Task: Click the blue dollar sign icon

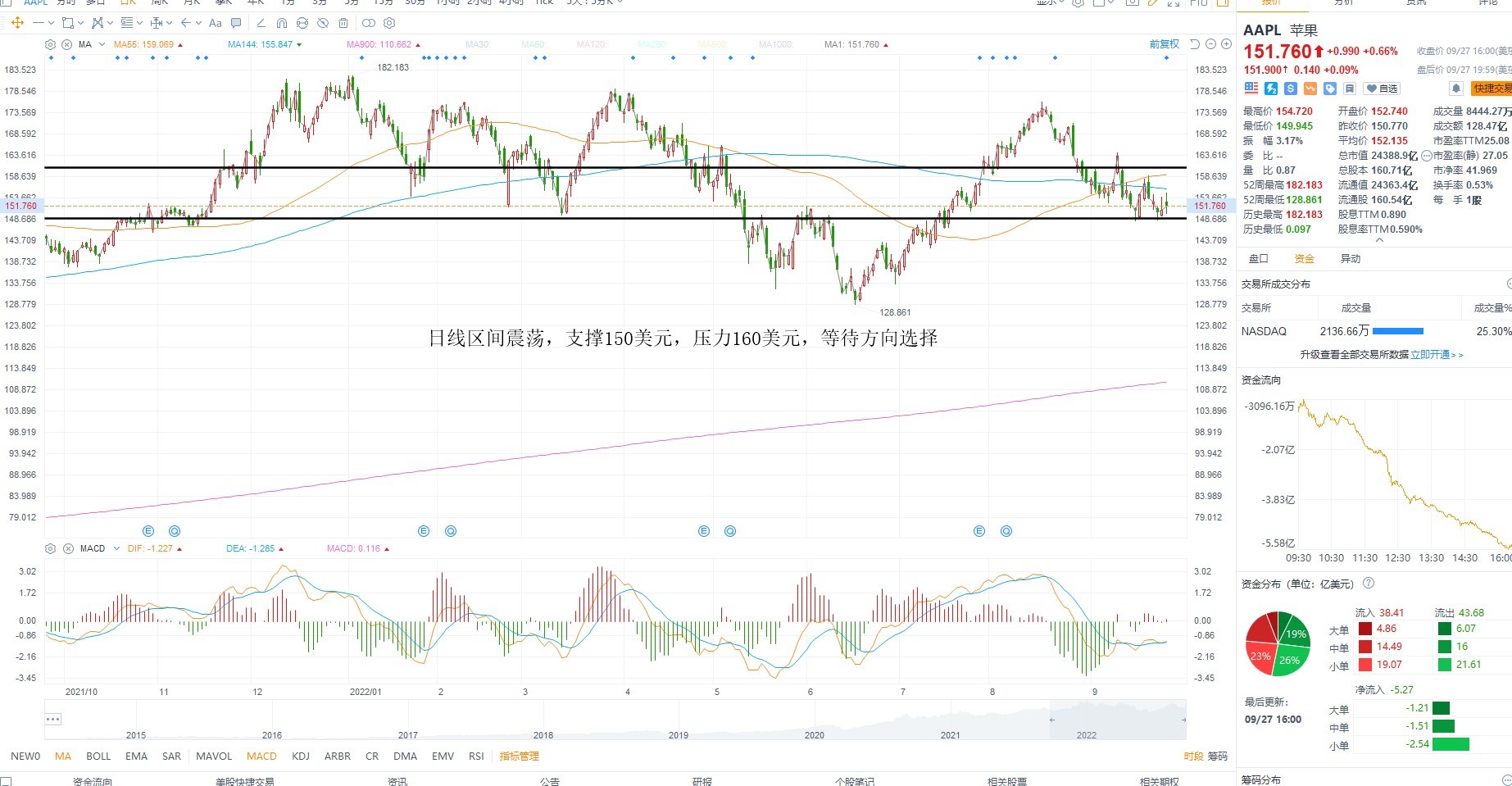Action: pyautogui.click(x=1291, y=89)
